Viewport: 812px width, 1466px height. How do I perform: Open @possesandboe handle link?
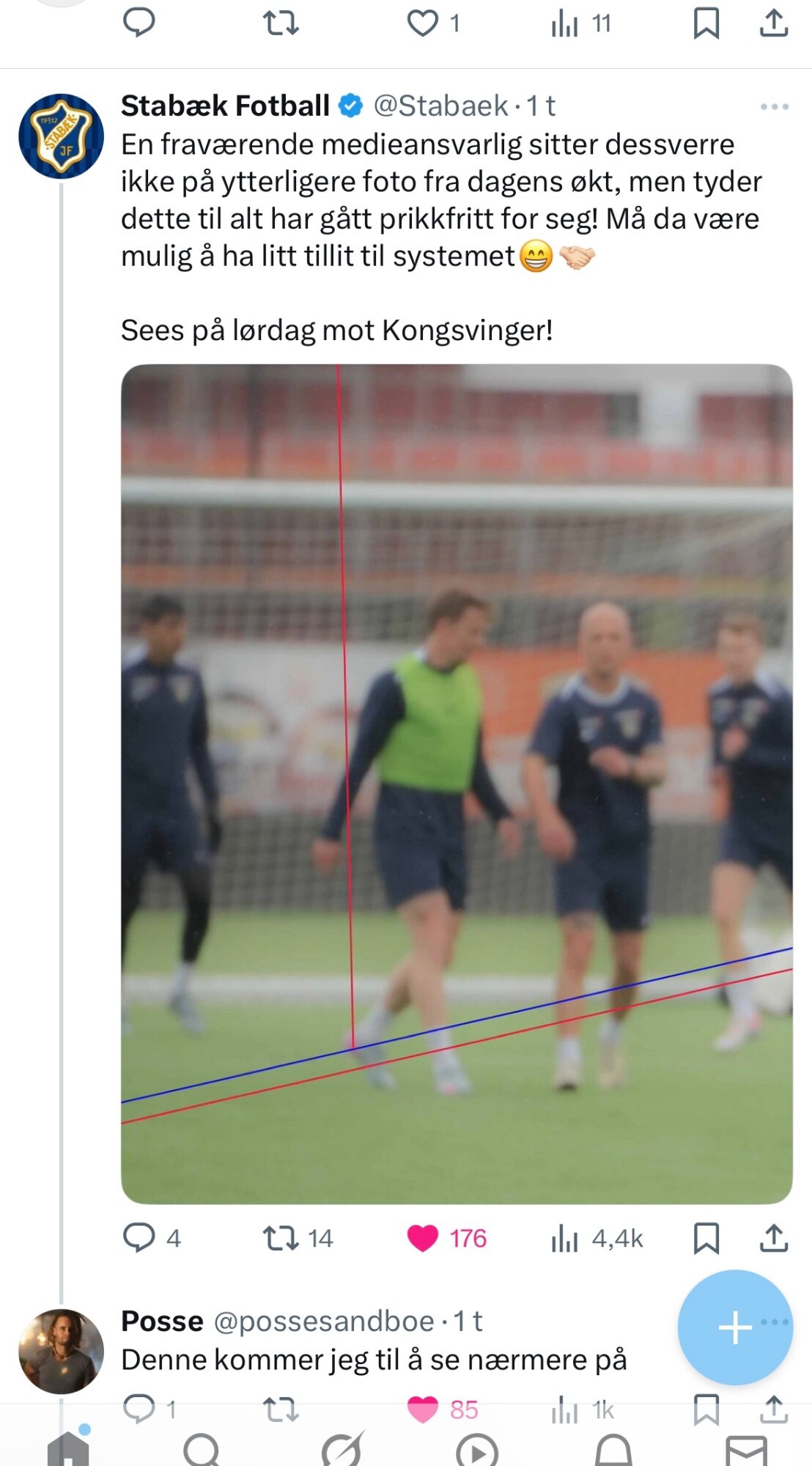[x=324, y=1321]
